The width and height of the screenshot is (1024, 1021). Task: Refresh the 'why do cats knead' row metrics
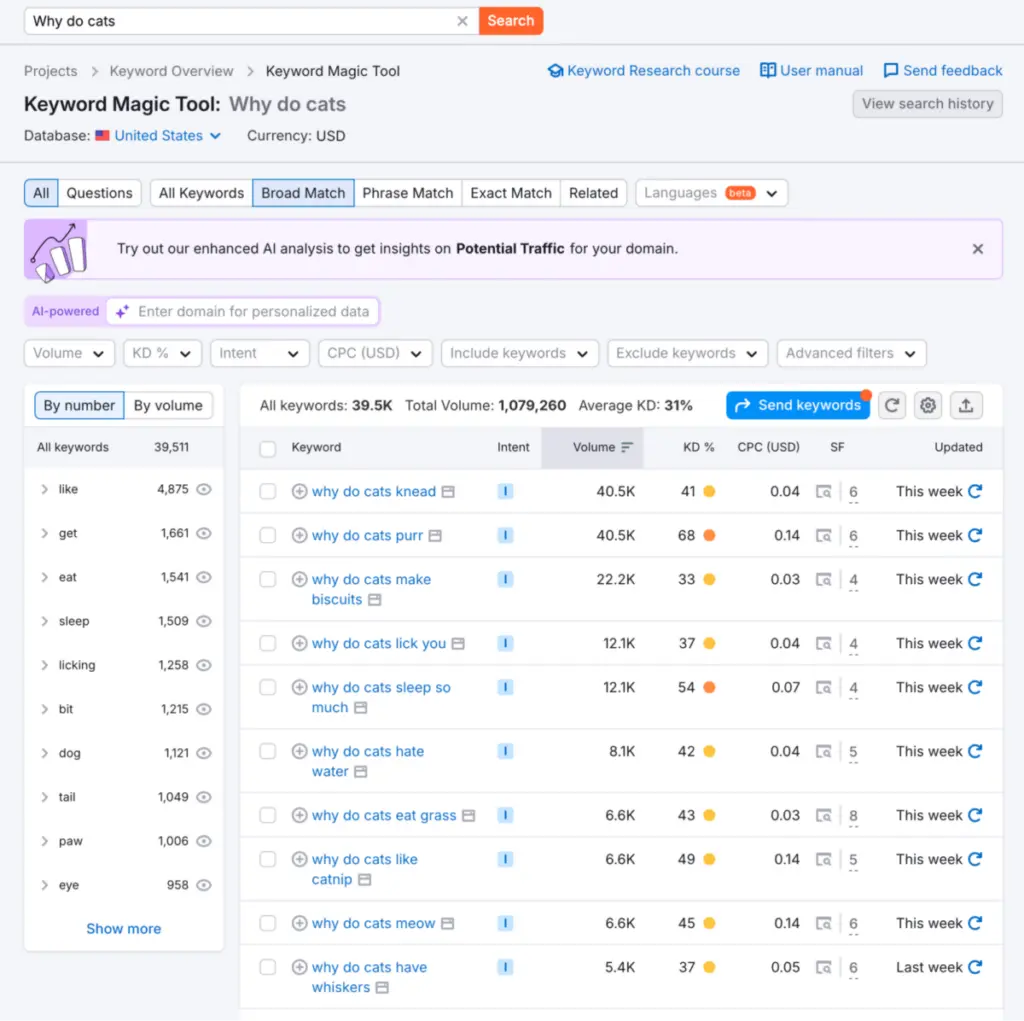pos(975,491)
